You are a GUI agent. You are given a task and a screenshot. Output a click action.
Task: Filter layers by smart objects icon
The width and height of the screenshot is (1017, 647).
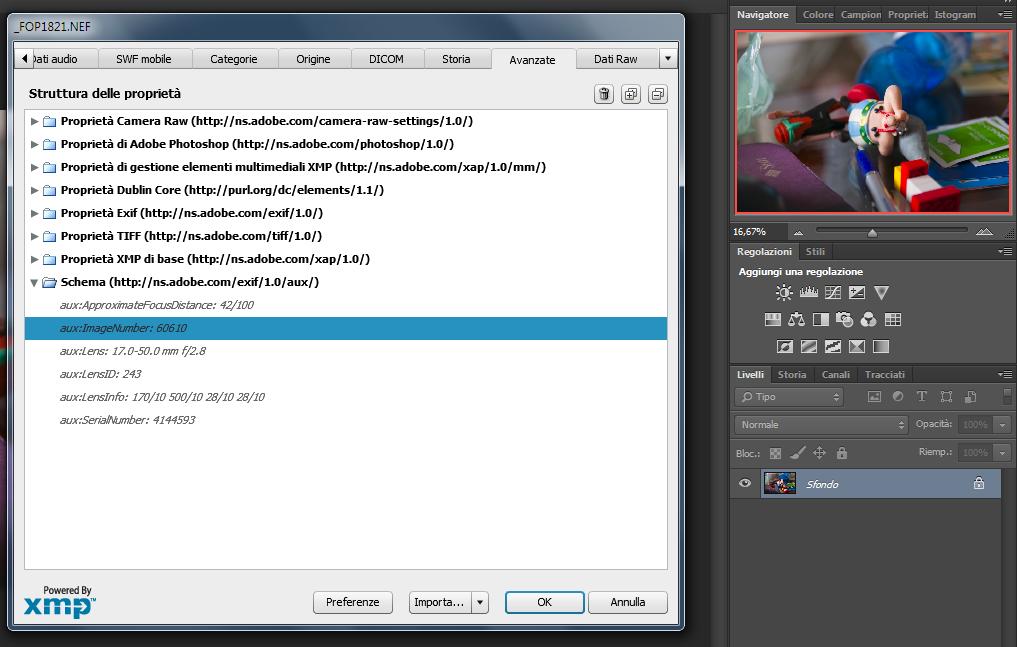pos(970,397)
